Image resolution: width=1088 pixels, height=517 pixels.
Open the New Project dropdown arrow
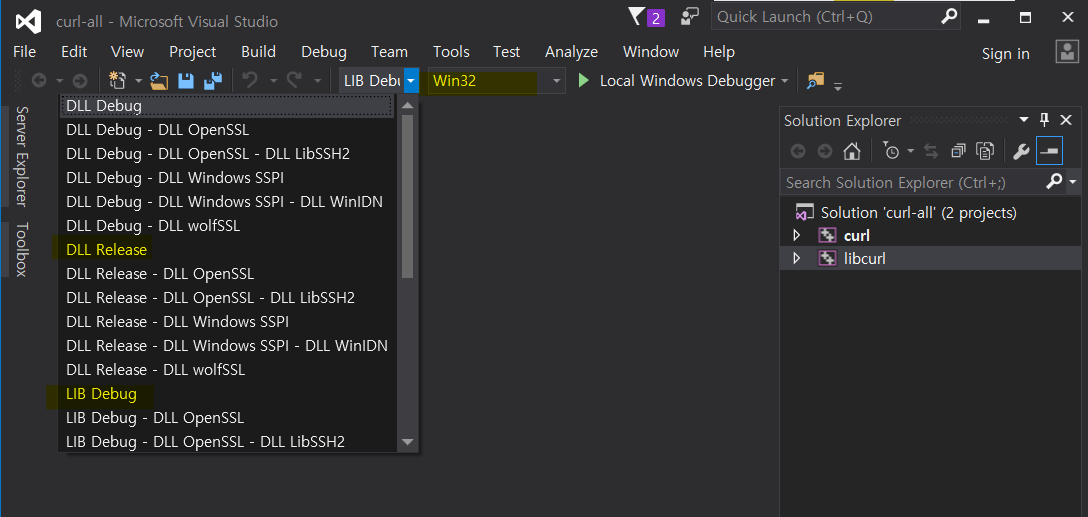pyautogui.click(x=138, y=81)
